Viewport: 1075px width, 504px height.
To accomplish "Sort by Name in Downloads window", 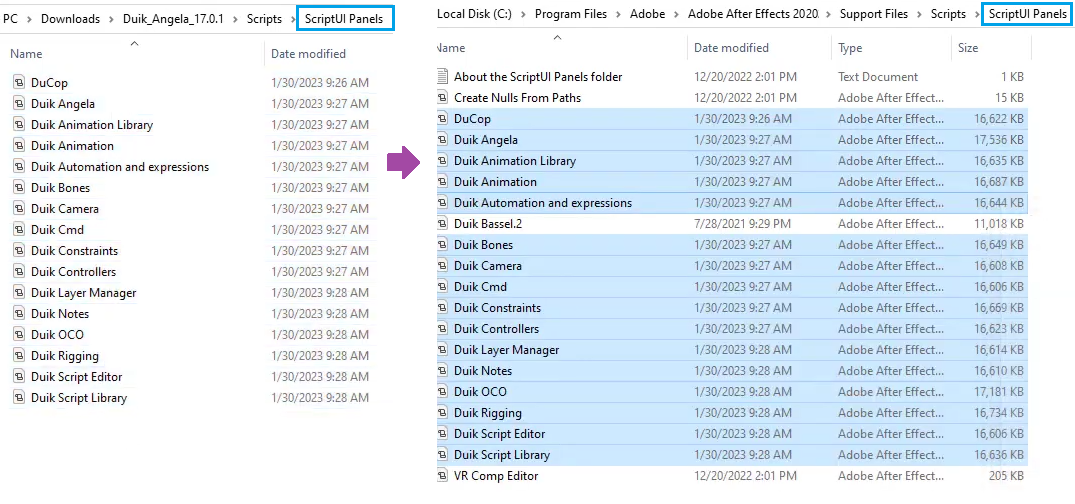I will (x=26, y=53).
